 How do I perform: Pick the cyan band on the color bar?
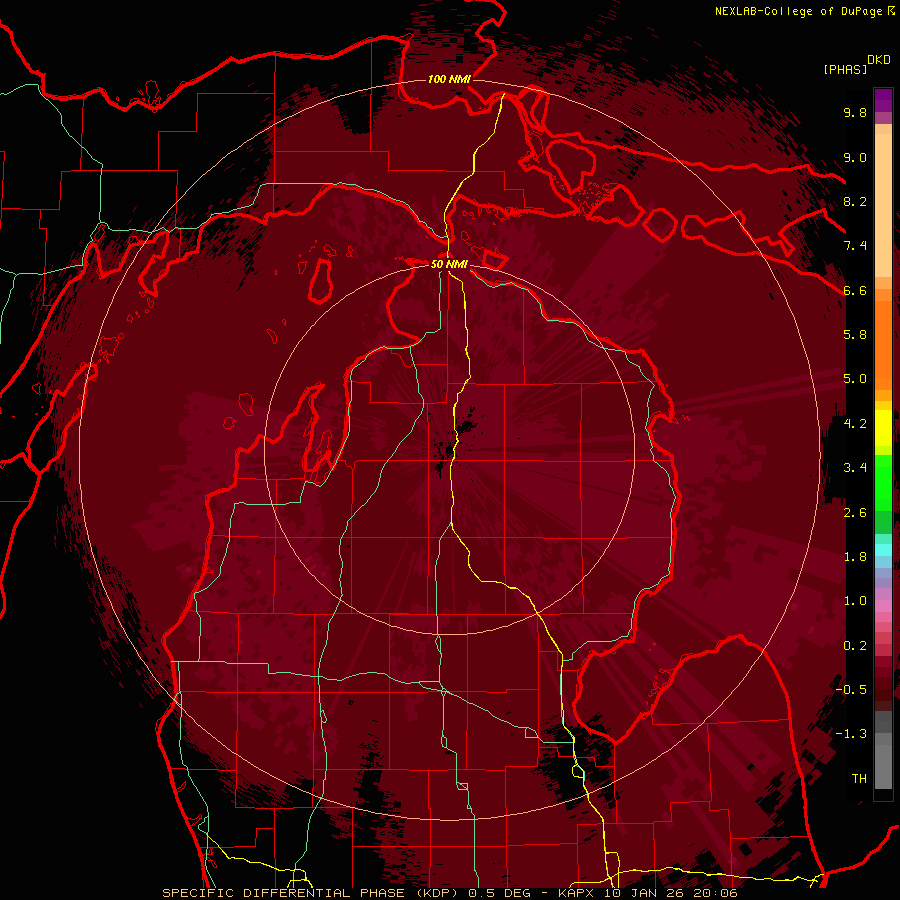[883, 550]
